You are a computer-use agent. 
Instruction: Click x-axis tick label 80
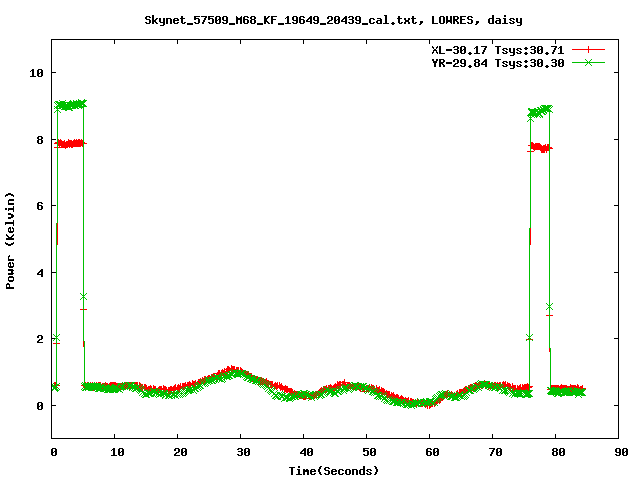558,452
